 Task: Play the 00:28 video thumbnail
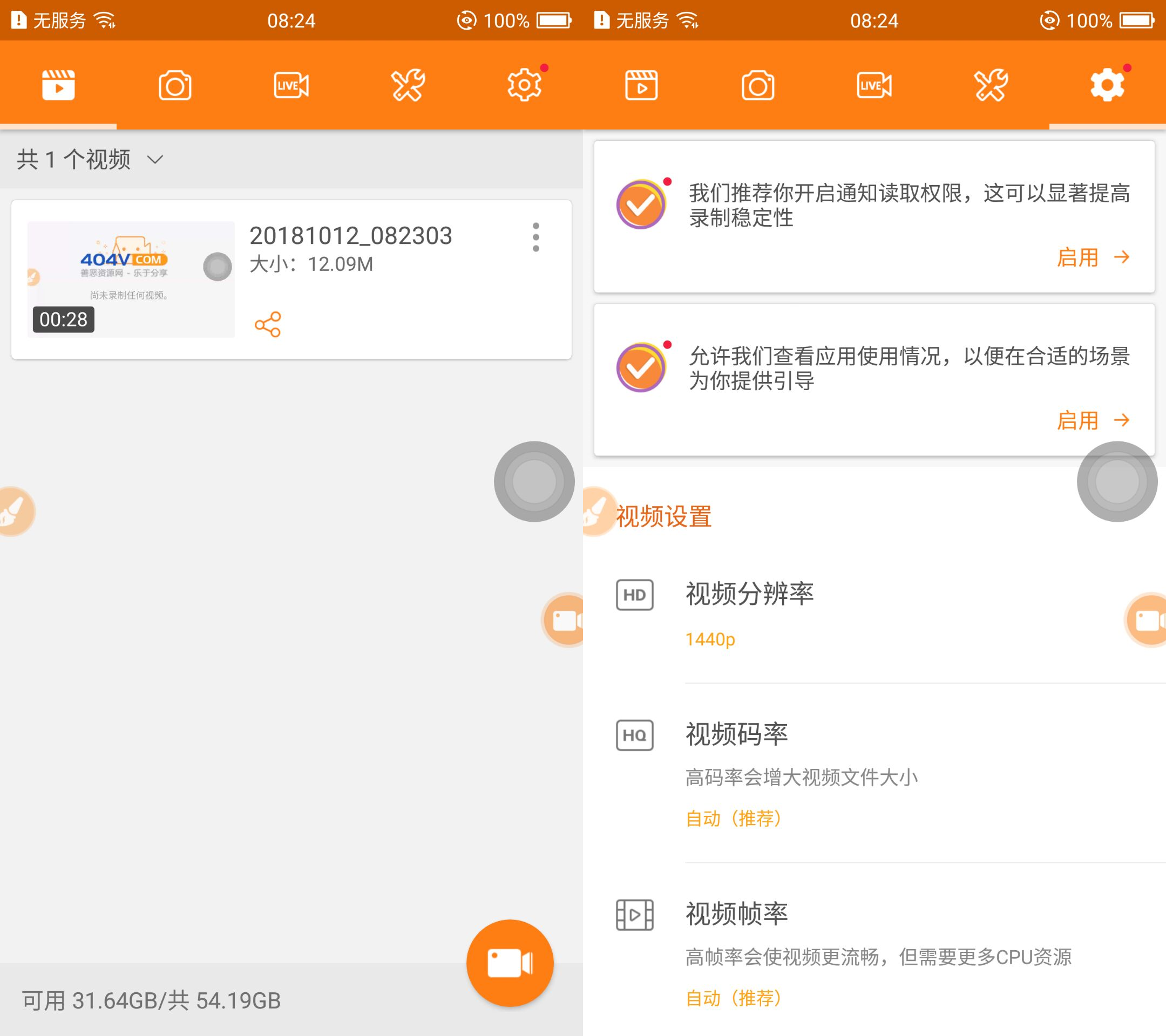[131, 280]
